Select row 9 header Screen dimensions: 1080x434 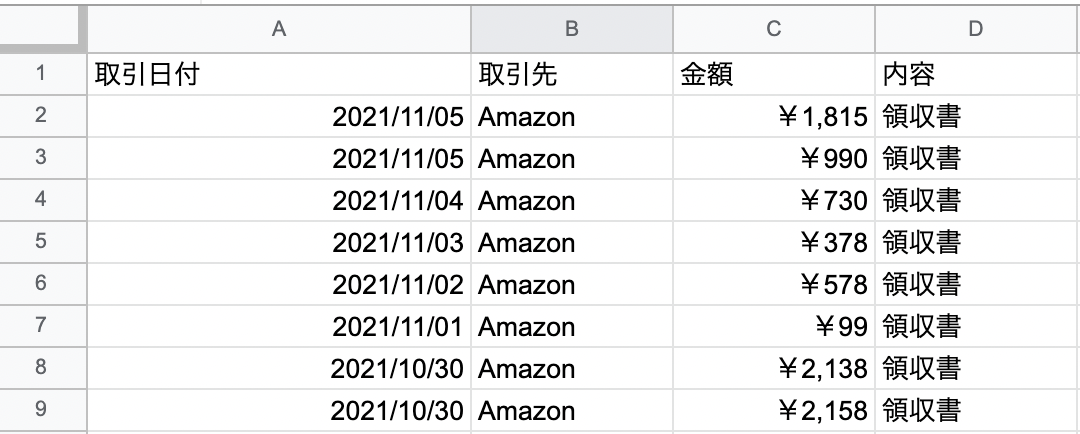(x=42, y=410)
